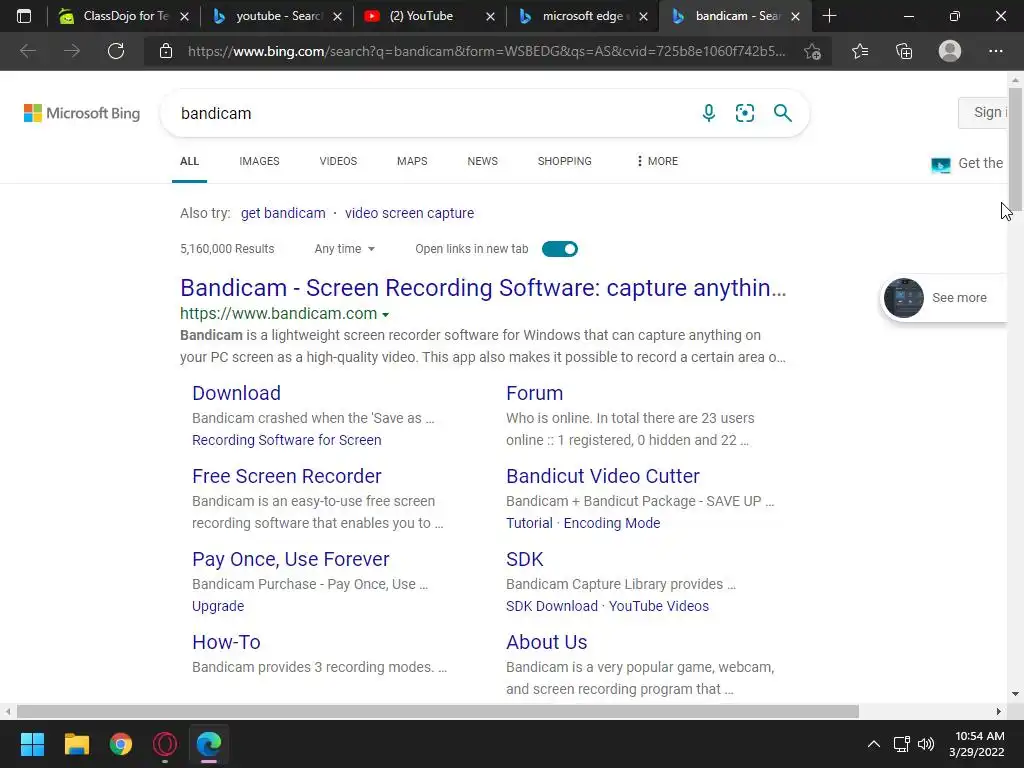The height and width of the screenshot is (768, 1024).
Task: Click the Edge icon in taskbar
Action: click(209, 744)
